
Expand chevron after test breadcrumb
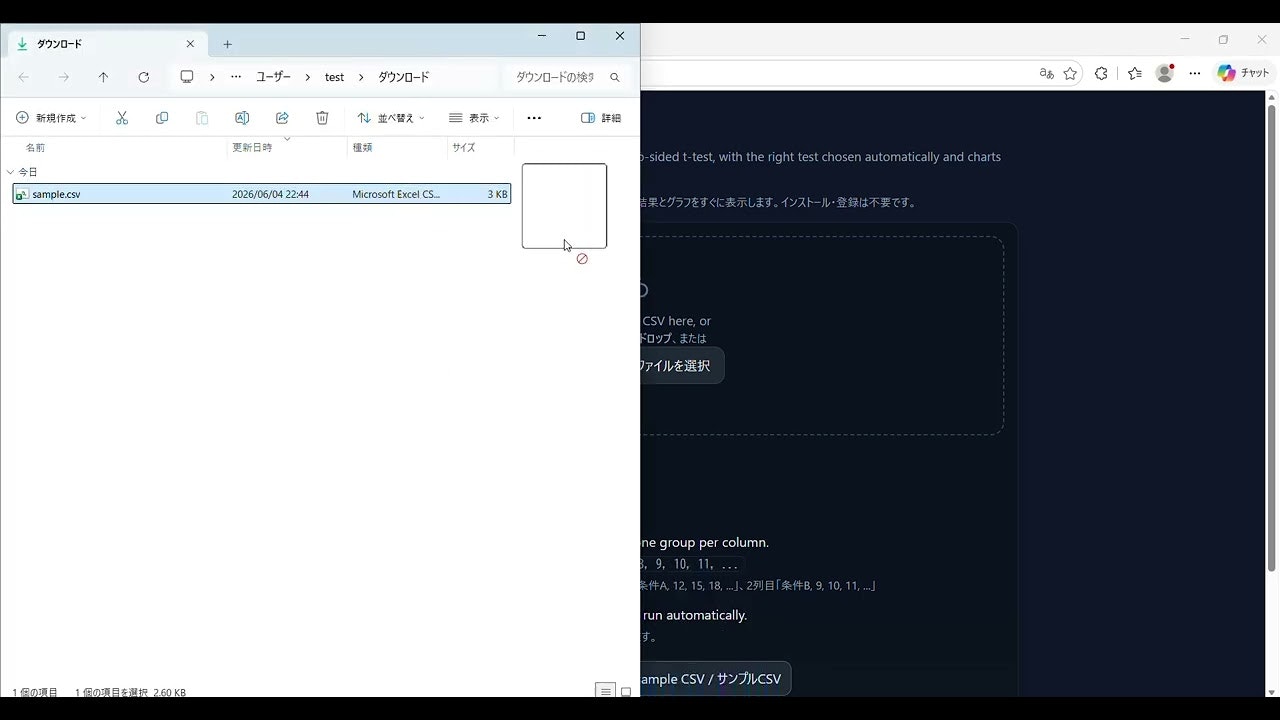(361, 77)
